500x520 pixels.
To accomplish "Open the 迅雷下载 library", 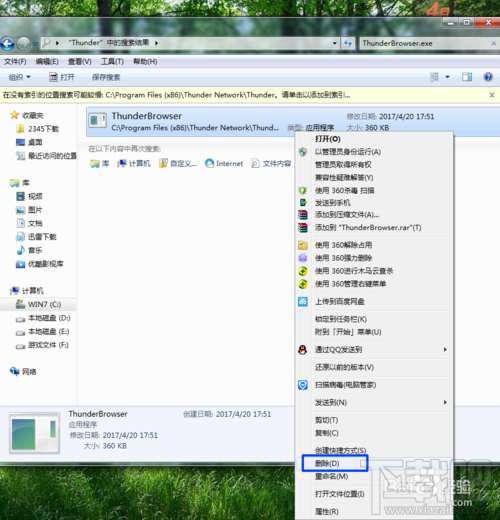I will pos(36,237).
